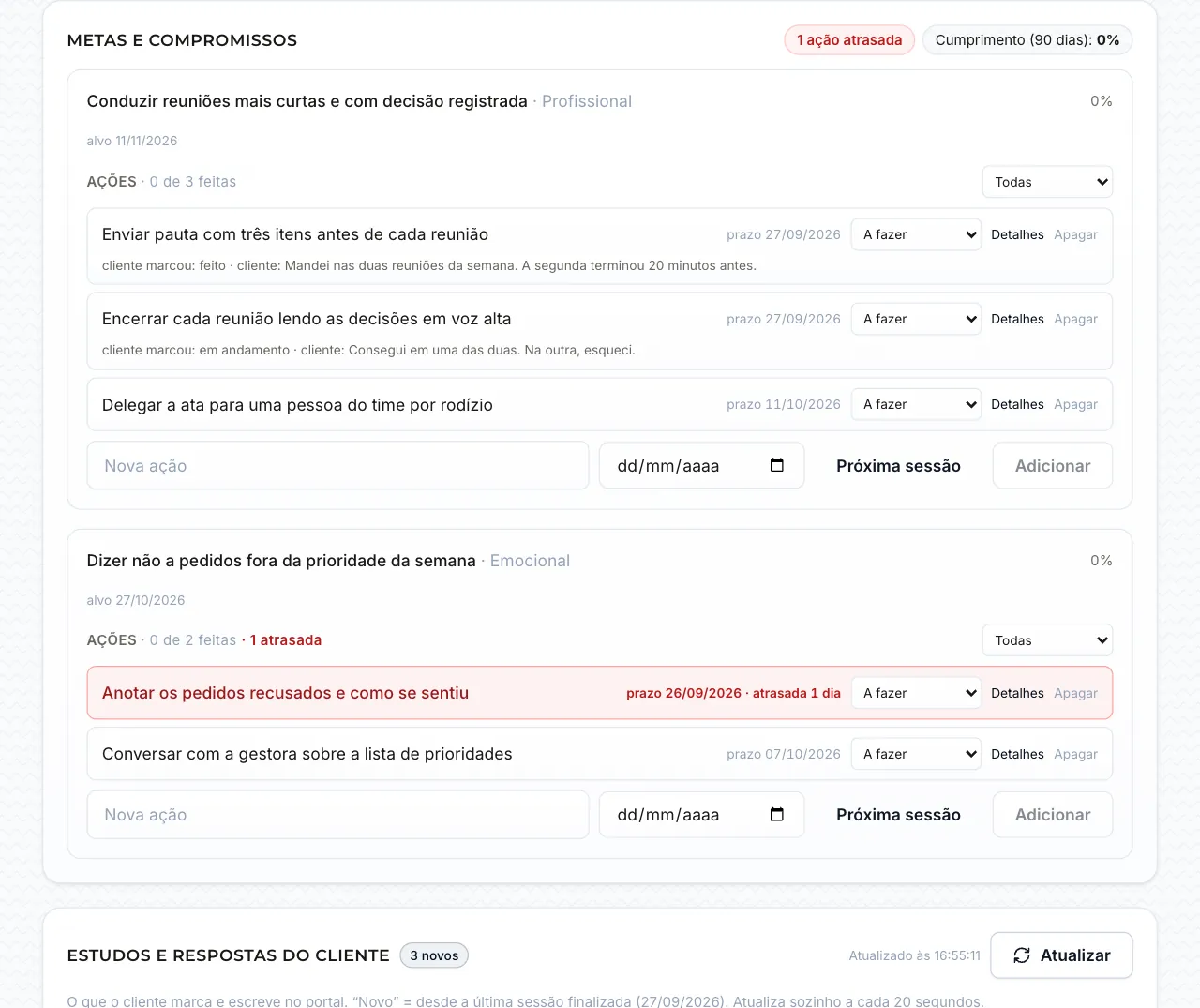Click the date field in the Profissional goal

701,466
